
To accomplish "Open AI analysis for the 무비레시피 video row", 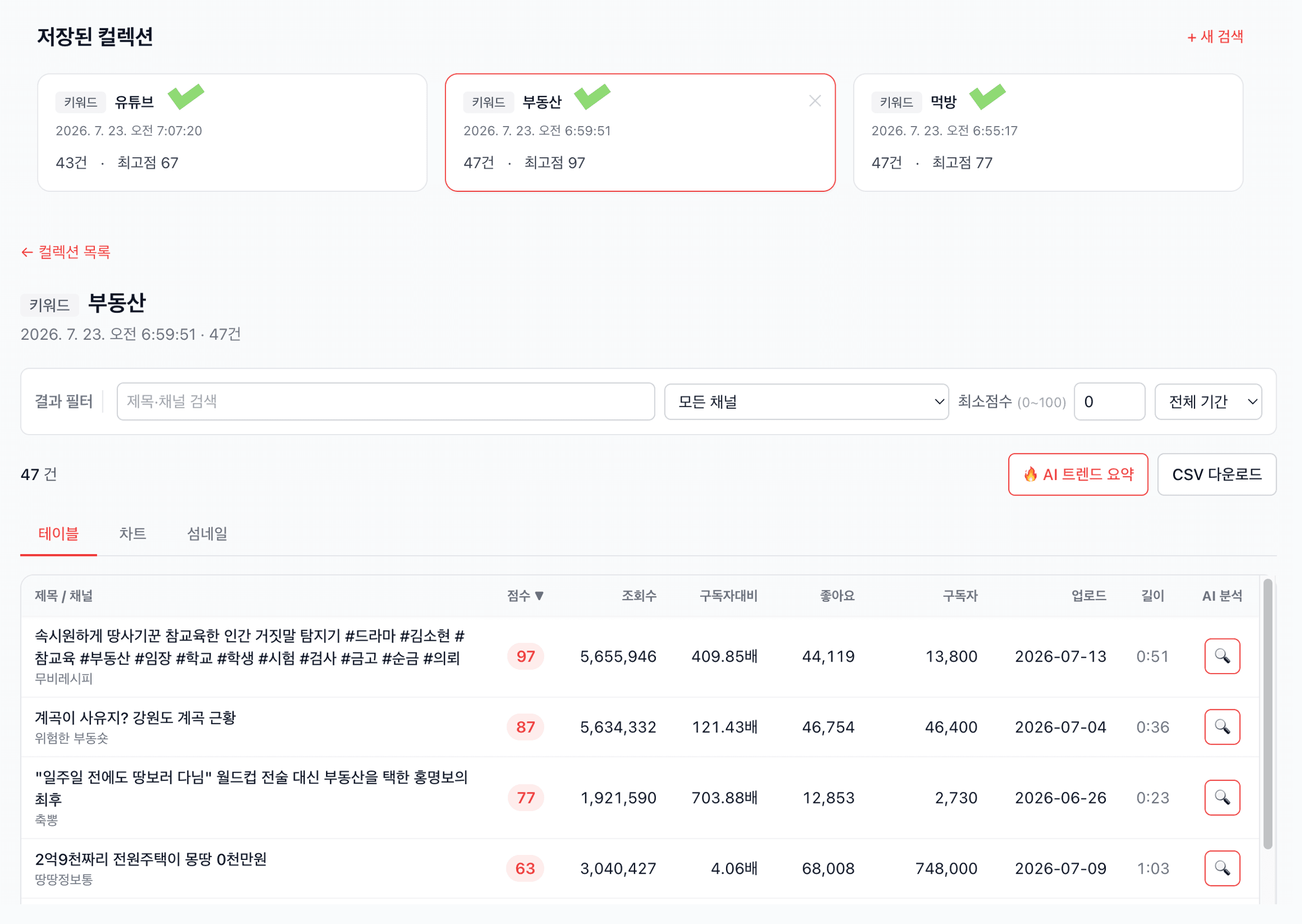I will point(1222,656).
